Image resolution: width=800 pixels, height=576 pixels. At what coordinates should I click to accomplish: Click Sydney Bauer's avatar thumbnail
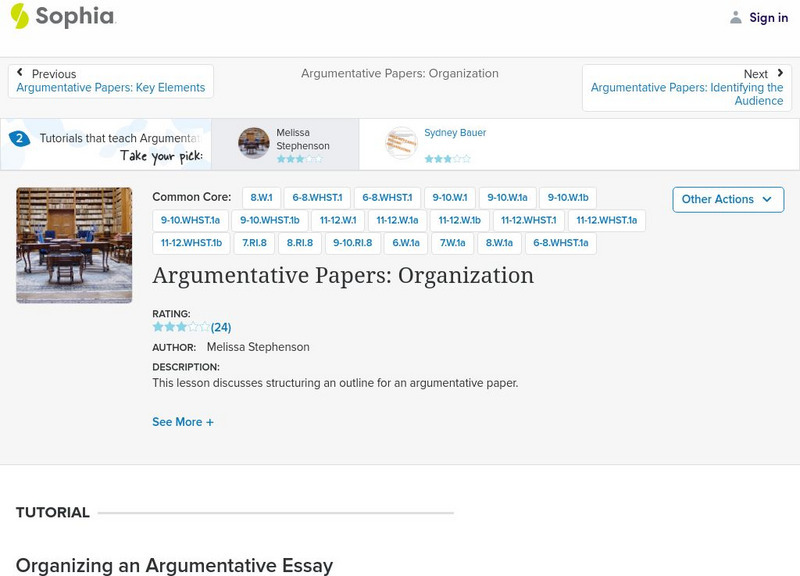click(401, 143)
